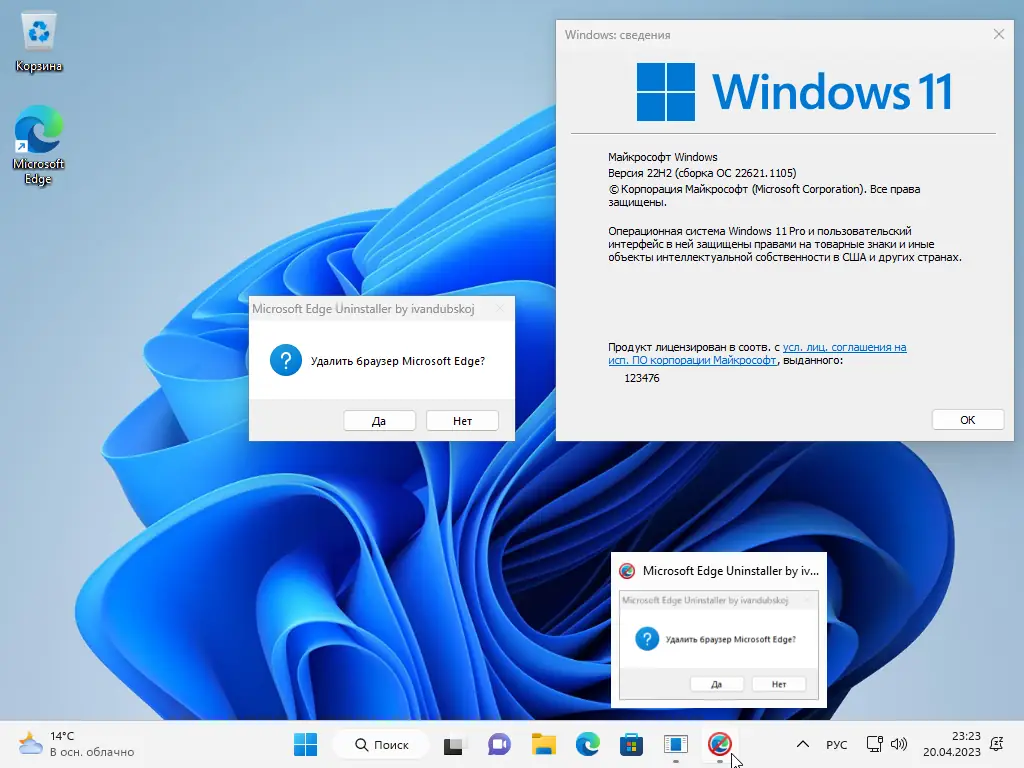
Task: Click the Edge Uninstaller icon on the taskbar
Action: pos(720,744)
